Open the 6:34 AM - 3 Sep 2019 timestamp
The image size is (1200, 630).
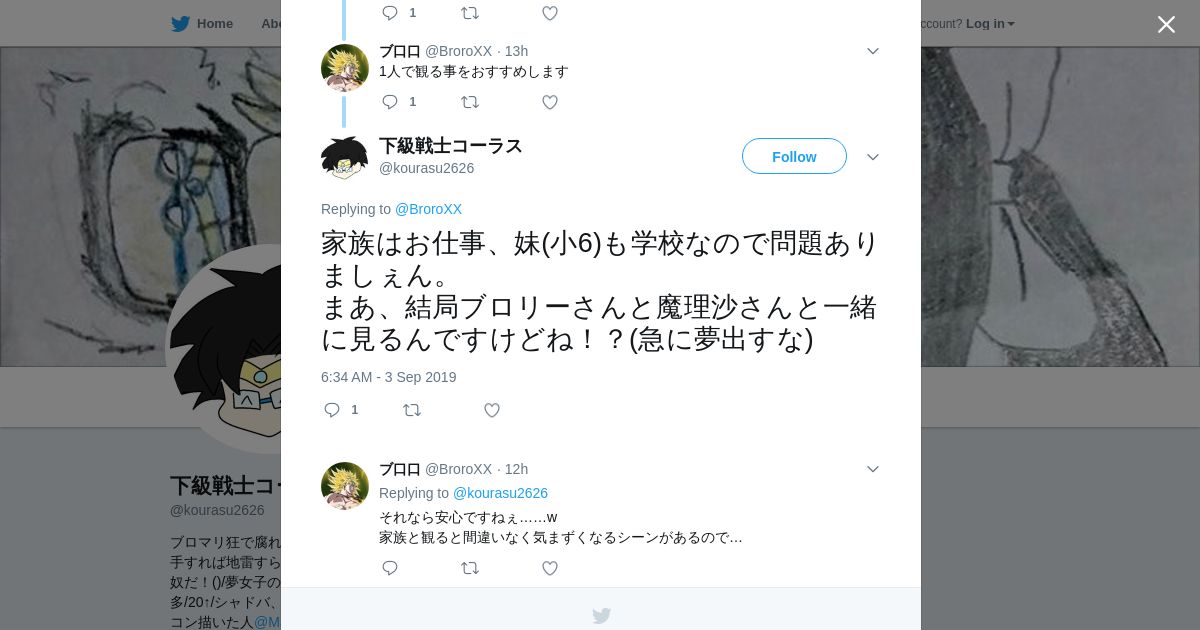(x=388, y=377)
